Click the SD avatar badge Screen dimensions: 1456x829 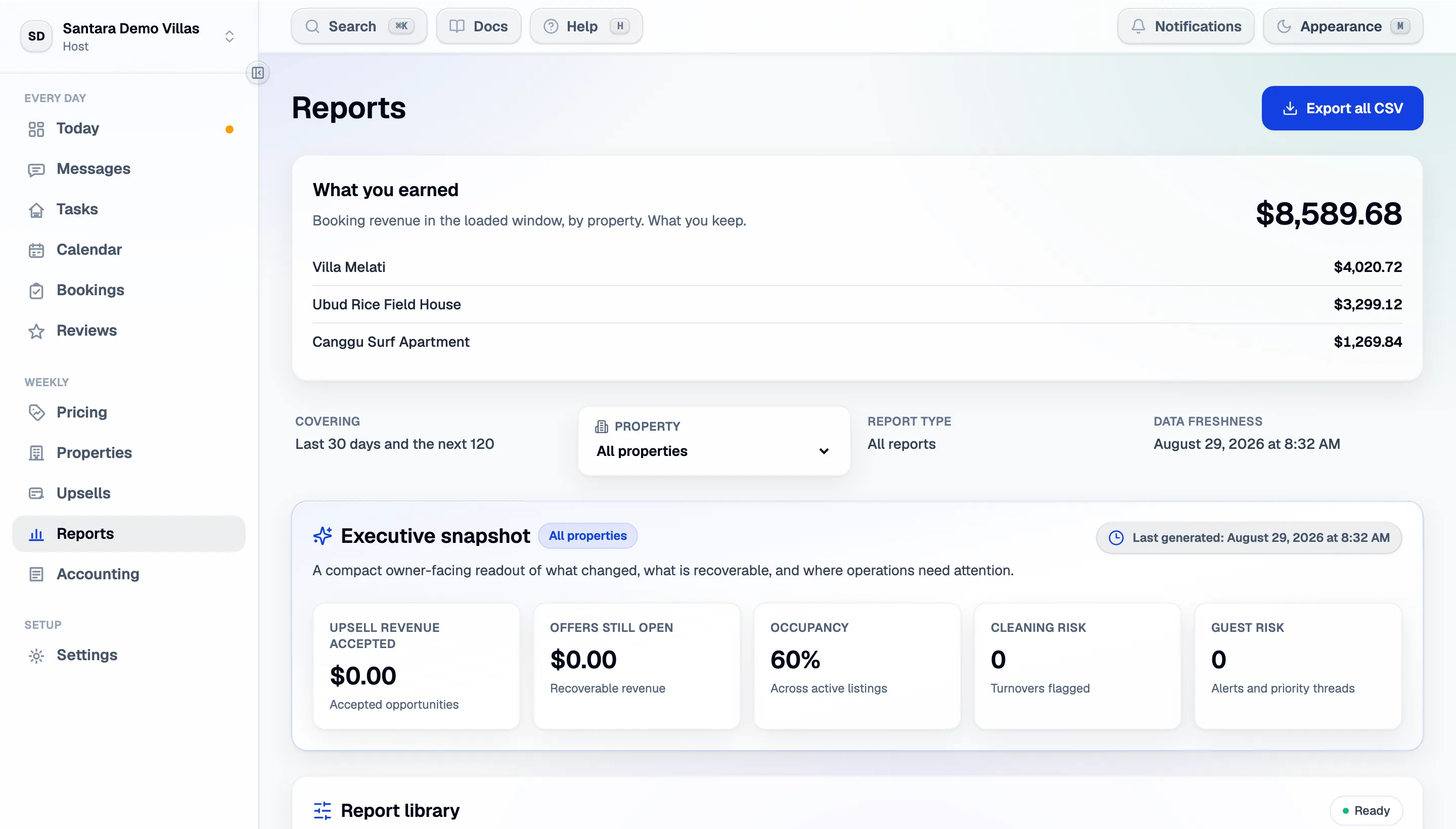tap(36, 36)
